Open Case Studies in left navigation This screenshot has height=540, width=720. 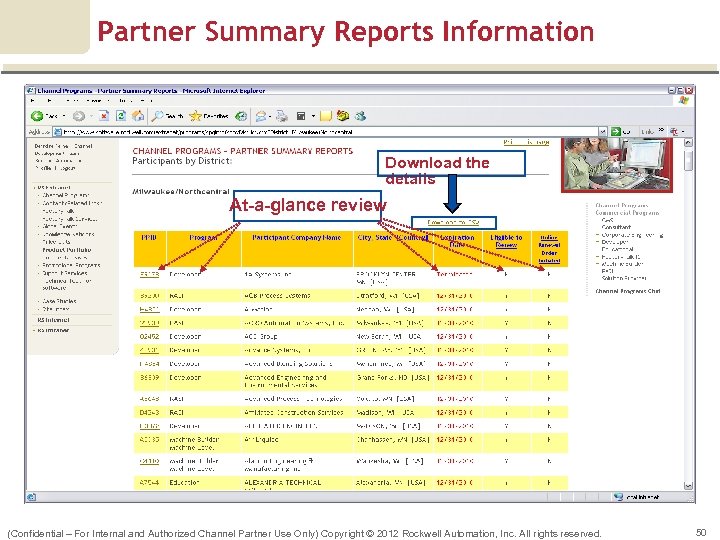(59, 301)
